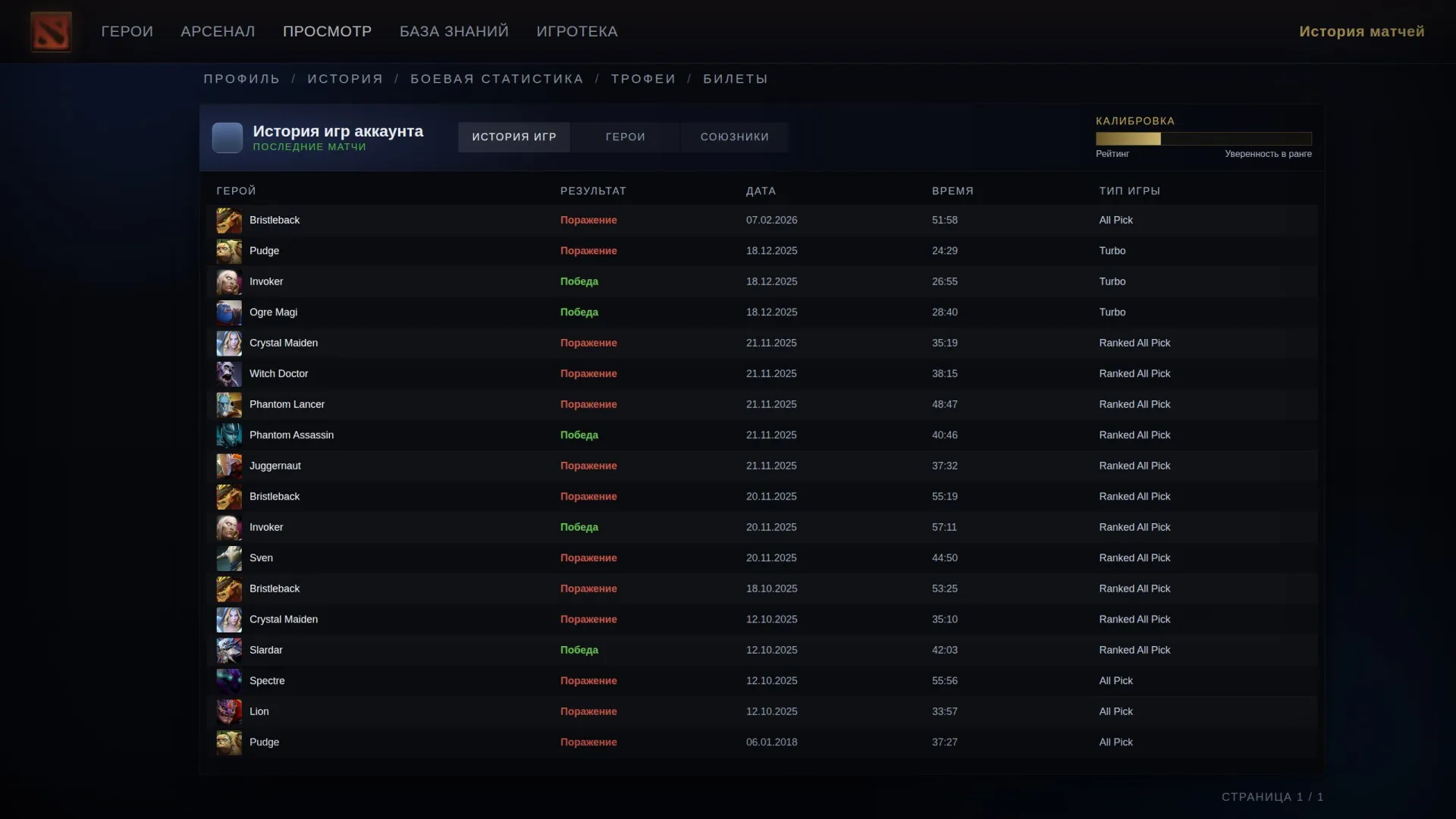
Task: Click the Ogre Magi hero portrait
Action: click(229, 312)
